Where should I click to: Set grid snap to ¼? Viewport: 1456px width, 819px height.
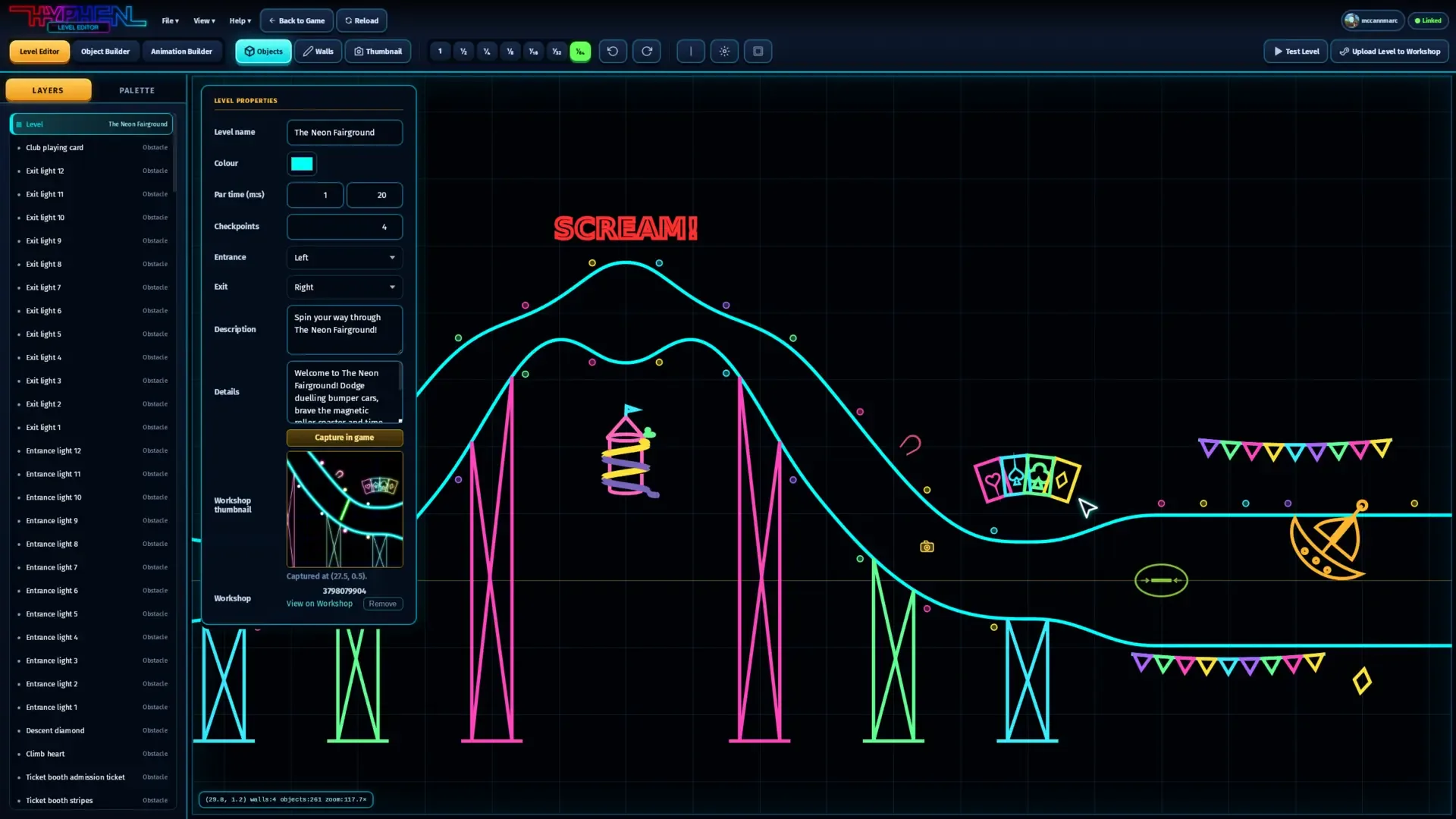pos(487,52)
